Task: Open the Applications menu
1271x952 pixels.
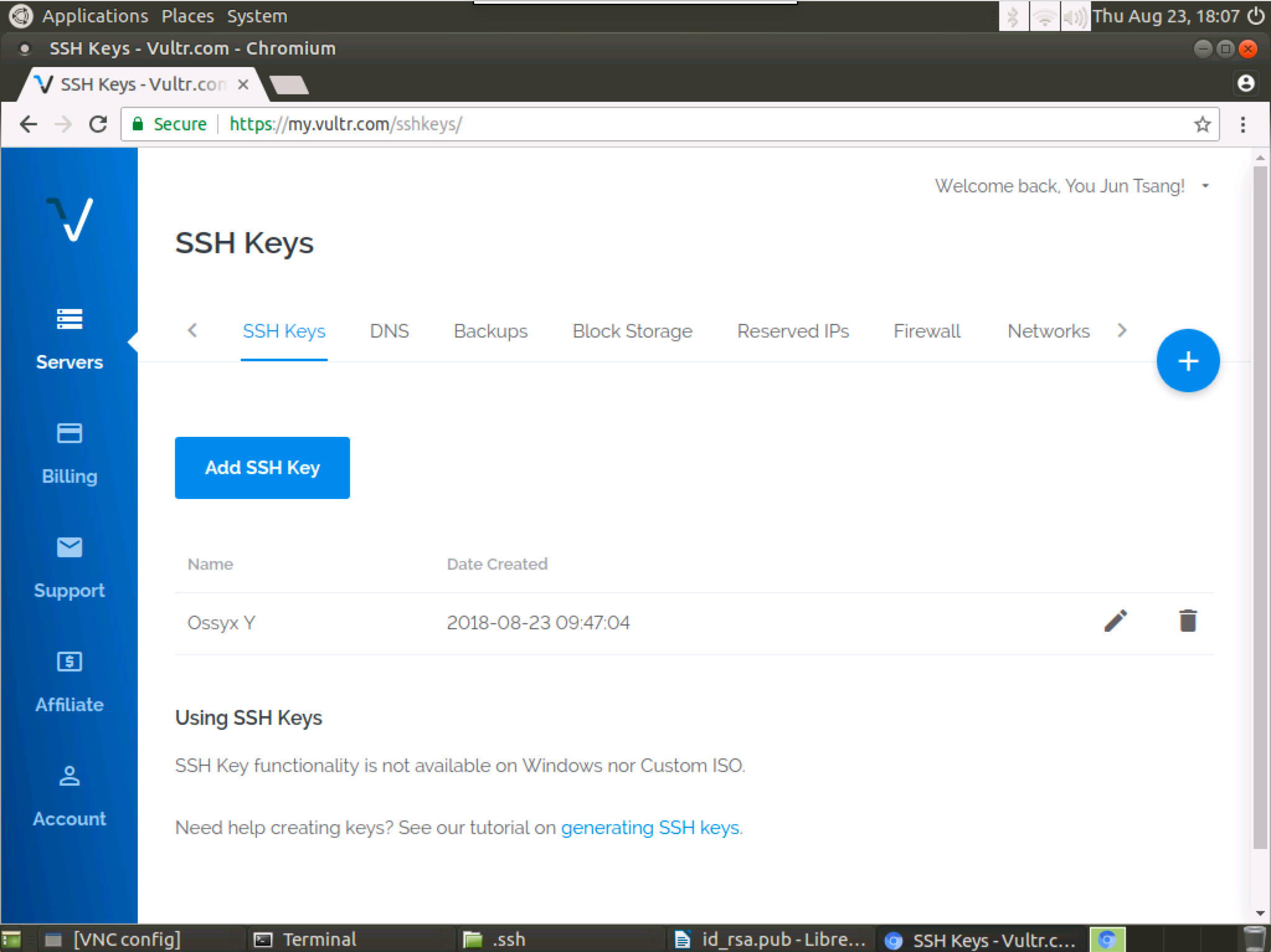Action: (95, 16)
